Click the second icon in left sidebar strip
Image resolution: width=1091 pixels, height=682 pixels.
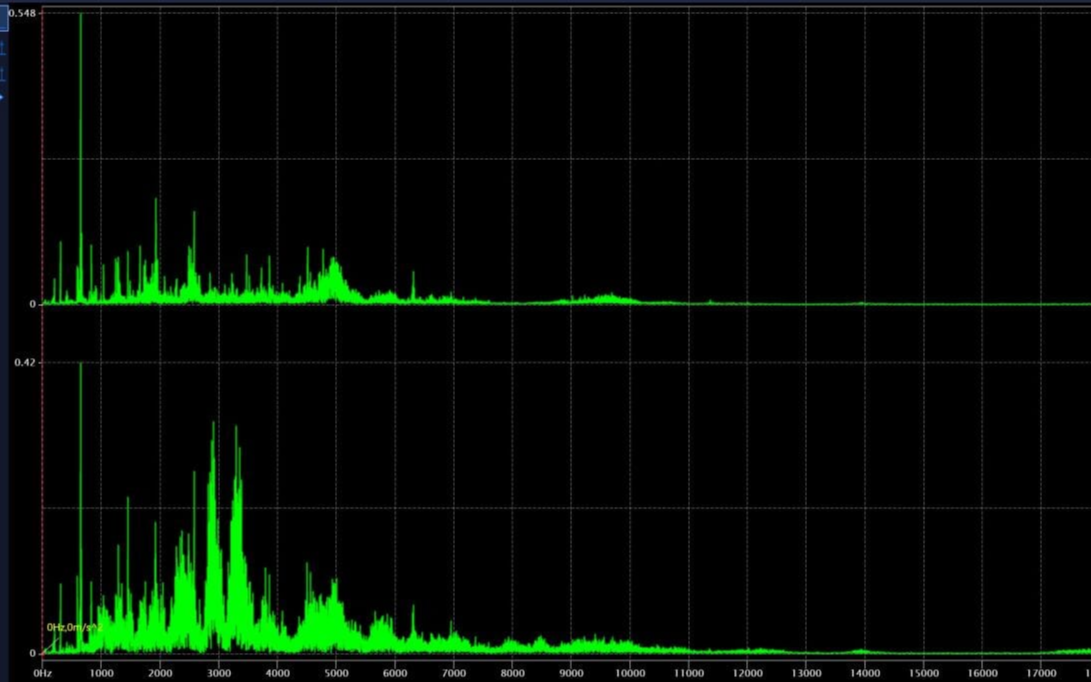(x=2, y=48)
